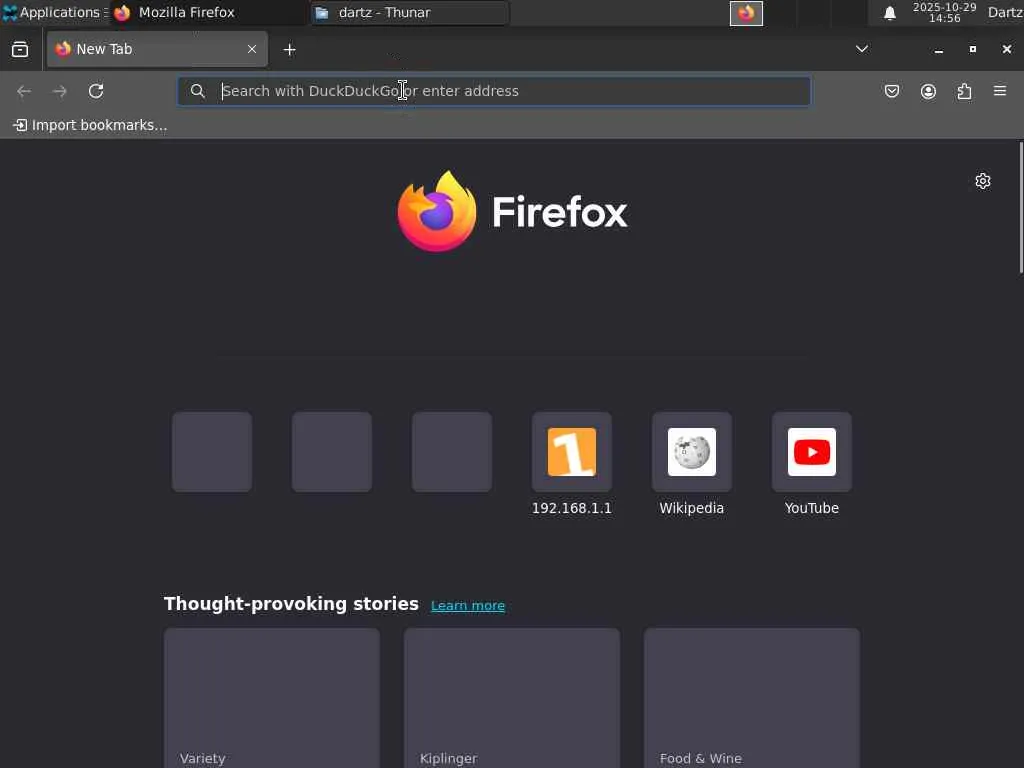
Task: Open the Extensions puzzle icon
Action: click(x=964, y=91)
